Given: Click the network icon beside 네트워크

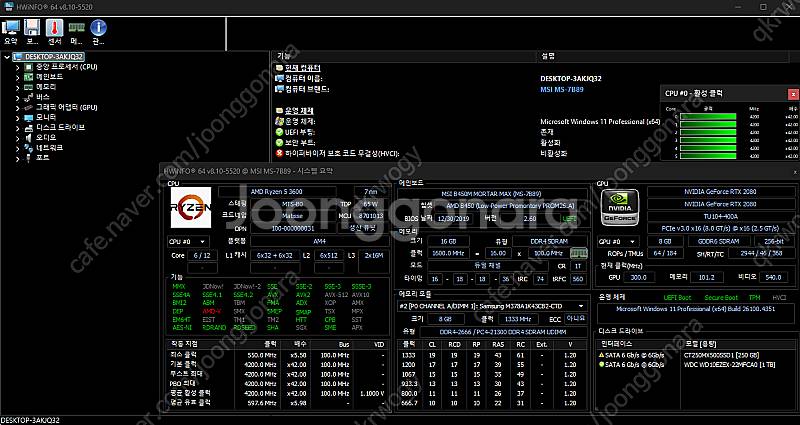Looking at the screenshot, I should tap(29, 148).
